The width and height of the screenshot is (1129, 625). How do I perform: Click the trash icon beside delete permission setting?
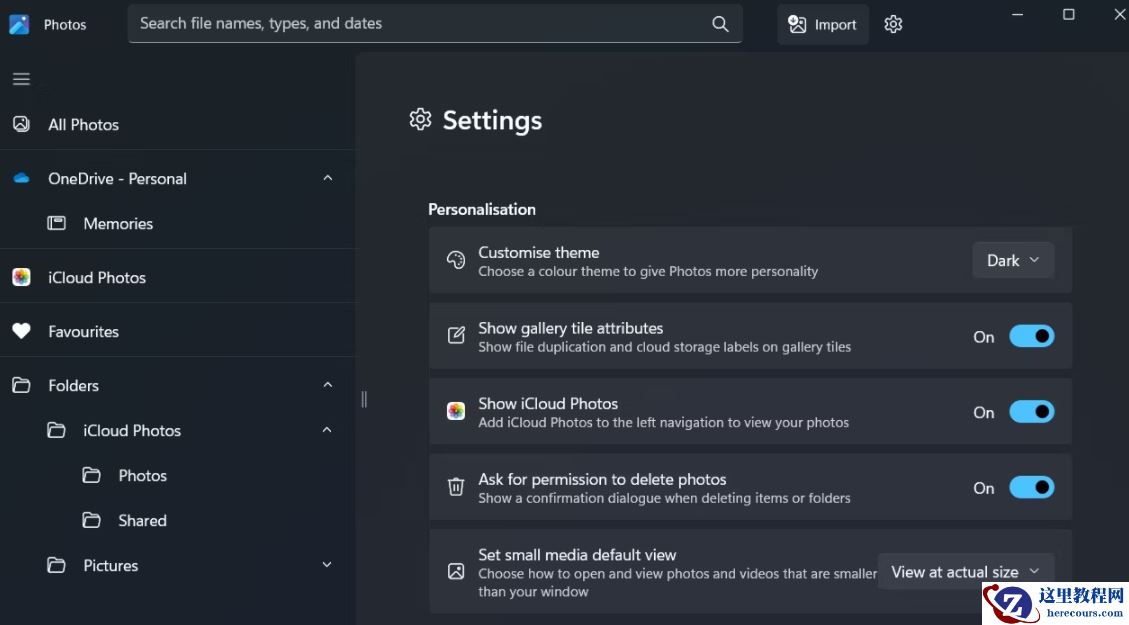[455, 487]
